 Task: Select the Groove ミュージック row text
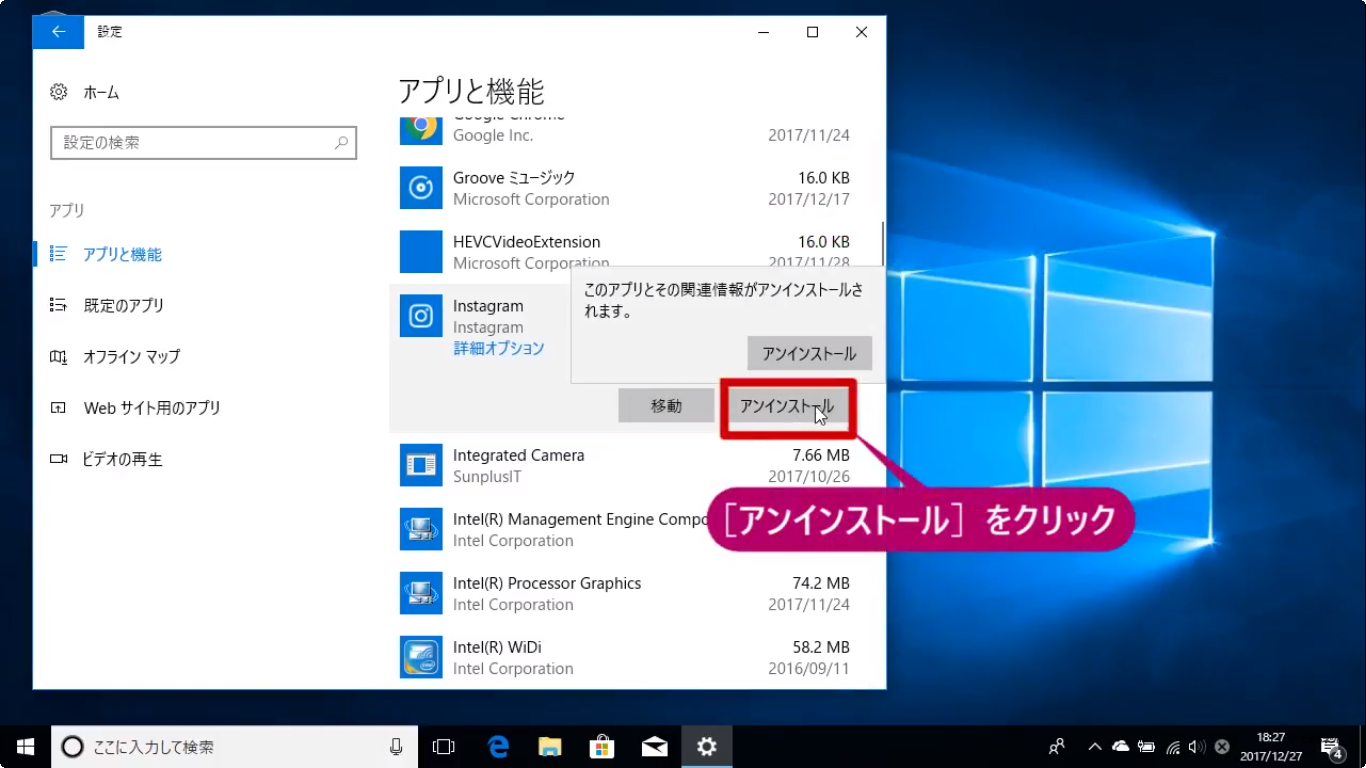tap(514, 177)
